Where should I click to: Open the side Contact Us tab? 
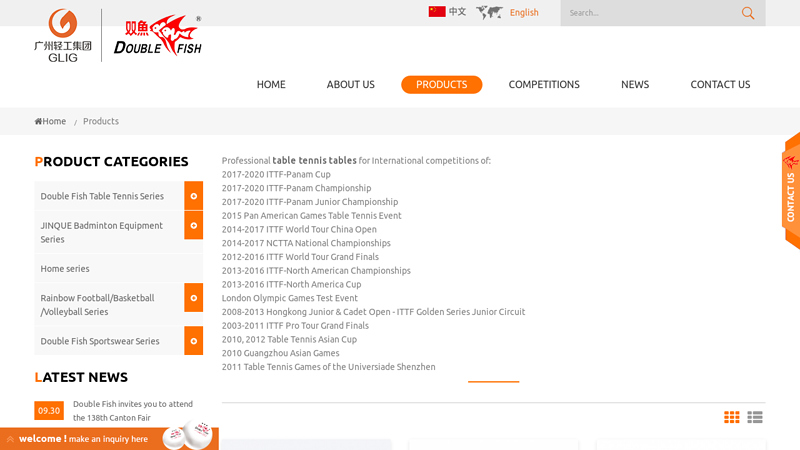coord(791,191)
